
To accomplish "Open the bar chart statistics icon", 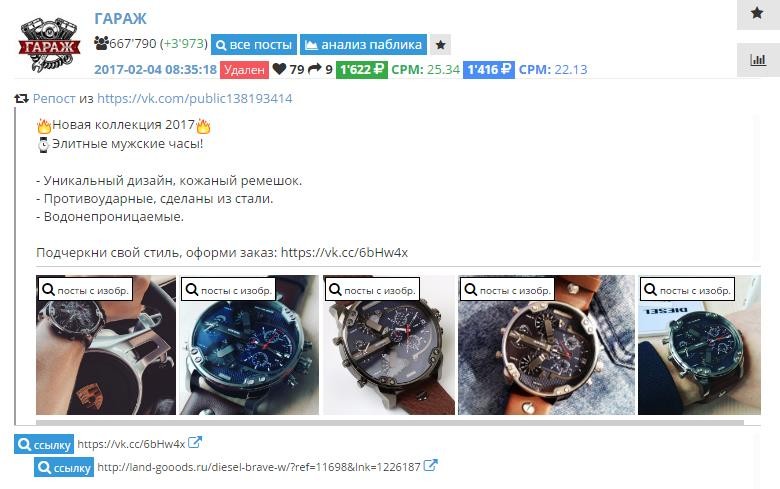I will click(x=758, y=60).
